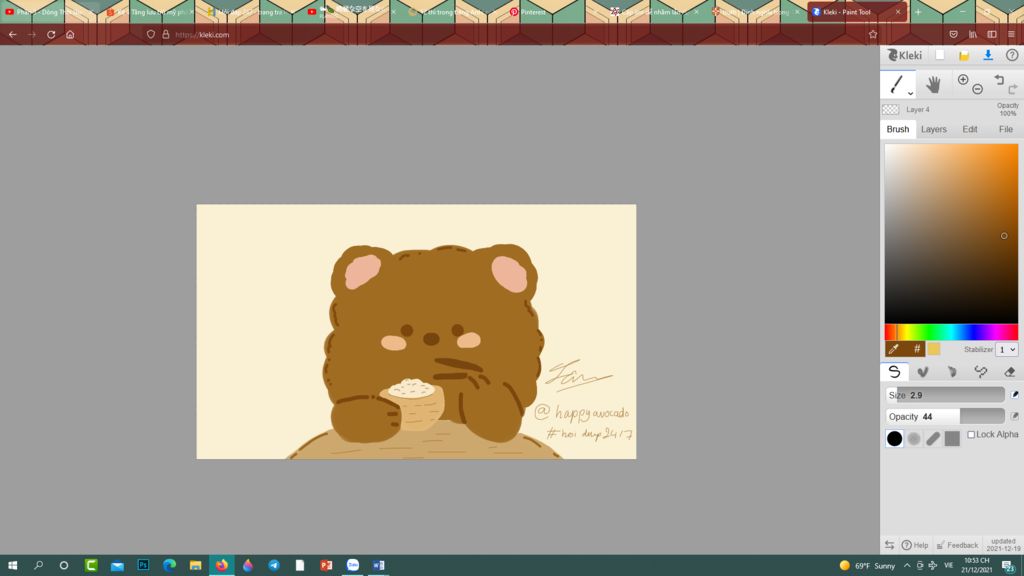Open the Stabilizer dropdown
Viewport: 1024px width, 576px height.
[1006, 349]
